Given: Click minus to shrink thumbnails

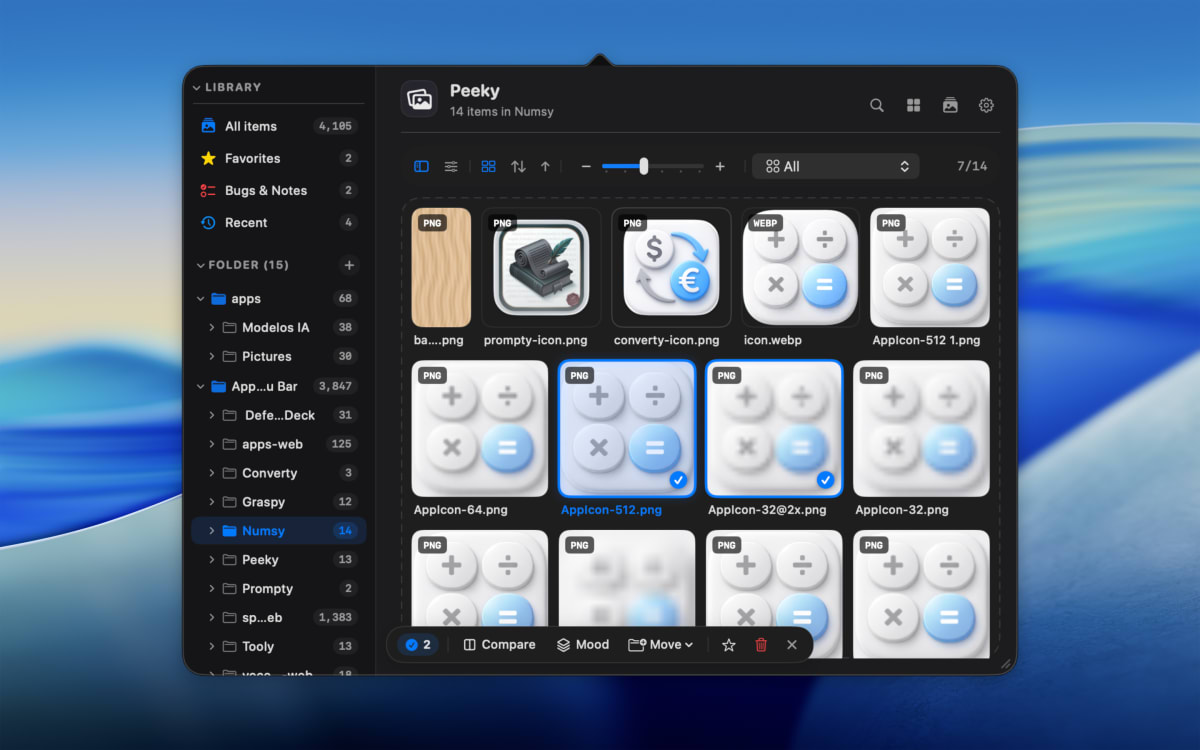Looking at the screenshot, I should tap(586, 167).
